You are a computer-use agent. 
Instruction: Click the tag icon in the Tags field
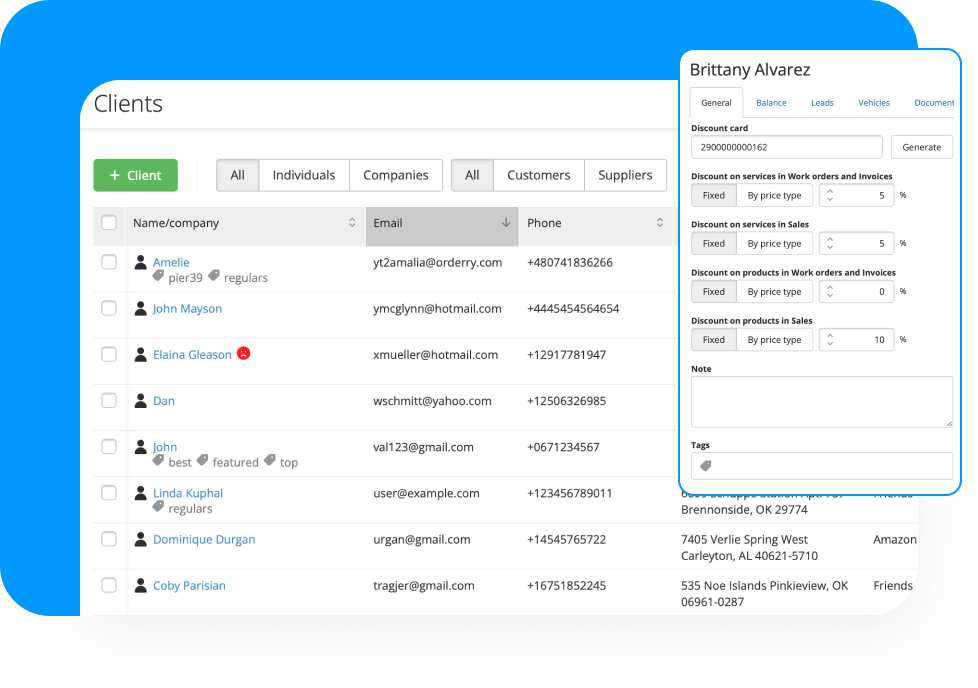pos(705,466)
